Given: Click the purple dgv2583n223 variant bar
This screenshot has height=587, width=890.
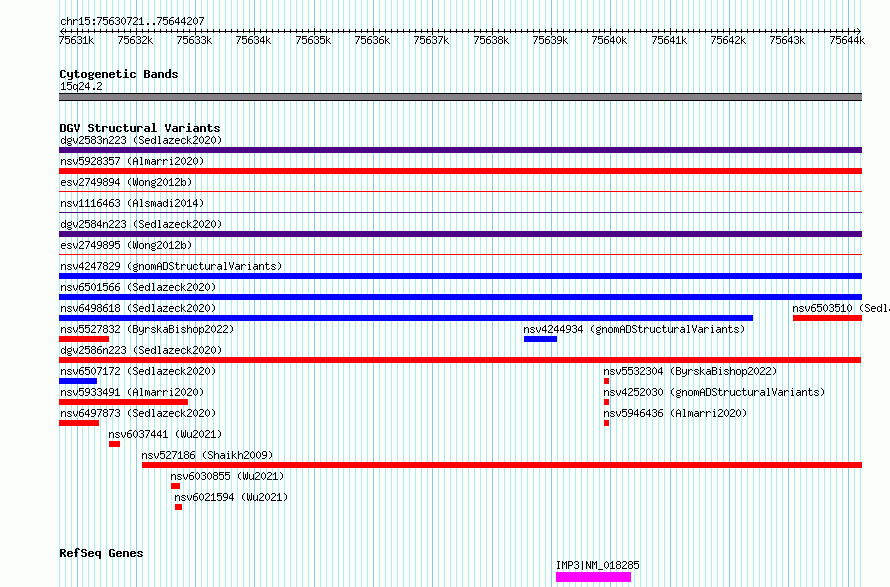Looking at the screenshot, I should (460, 150).
